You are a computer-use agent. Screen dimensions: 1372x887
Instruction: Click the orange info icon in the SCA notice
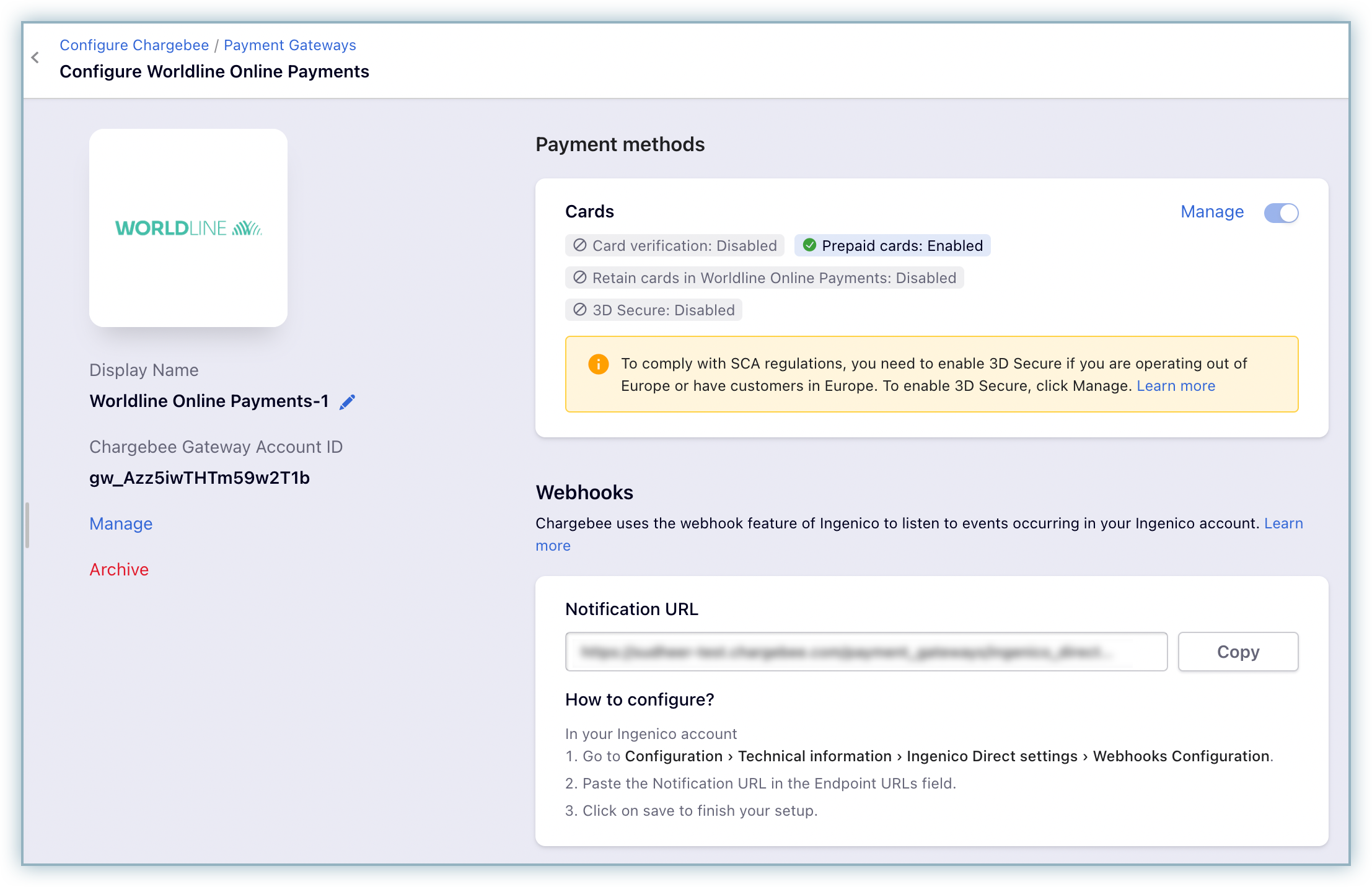coord(598,364)
